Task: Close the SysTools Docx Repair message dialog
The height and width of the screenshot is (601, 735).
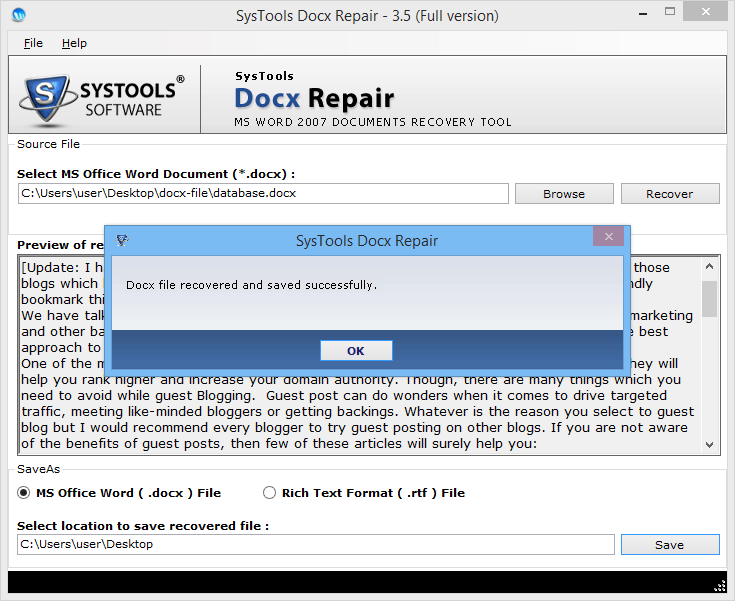Action: (x=608, y=236)
